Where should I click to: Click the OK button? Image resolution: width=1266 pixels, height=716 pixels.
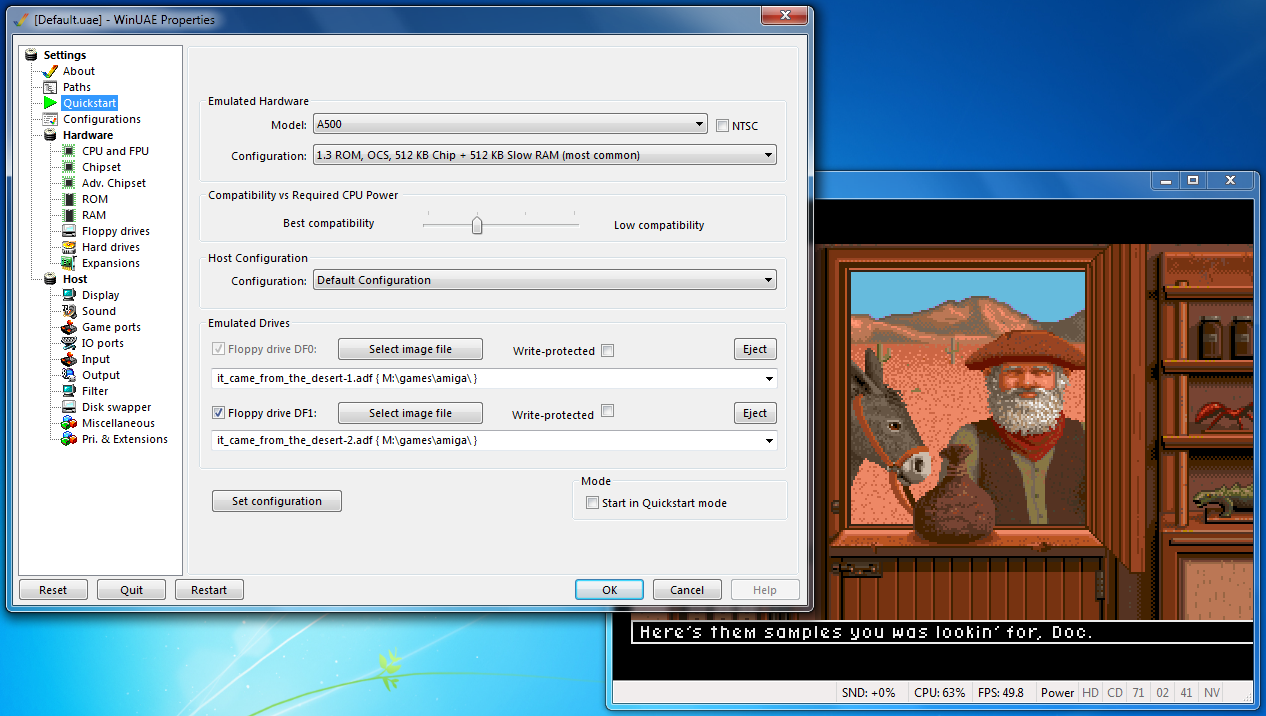click(610, 590)
